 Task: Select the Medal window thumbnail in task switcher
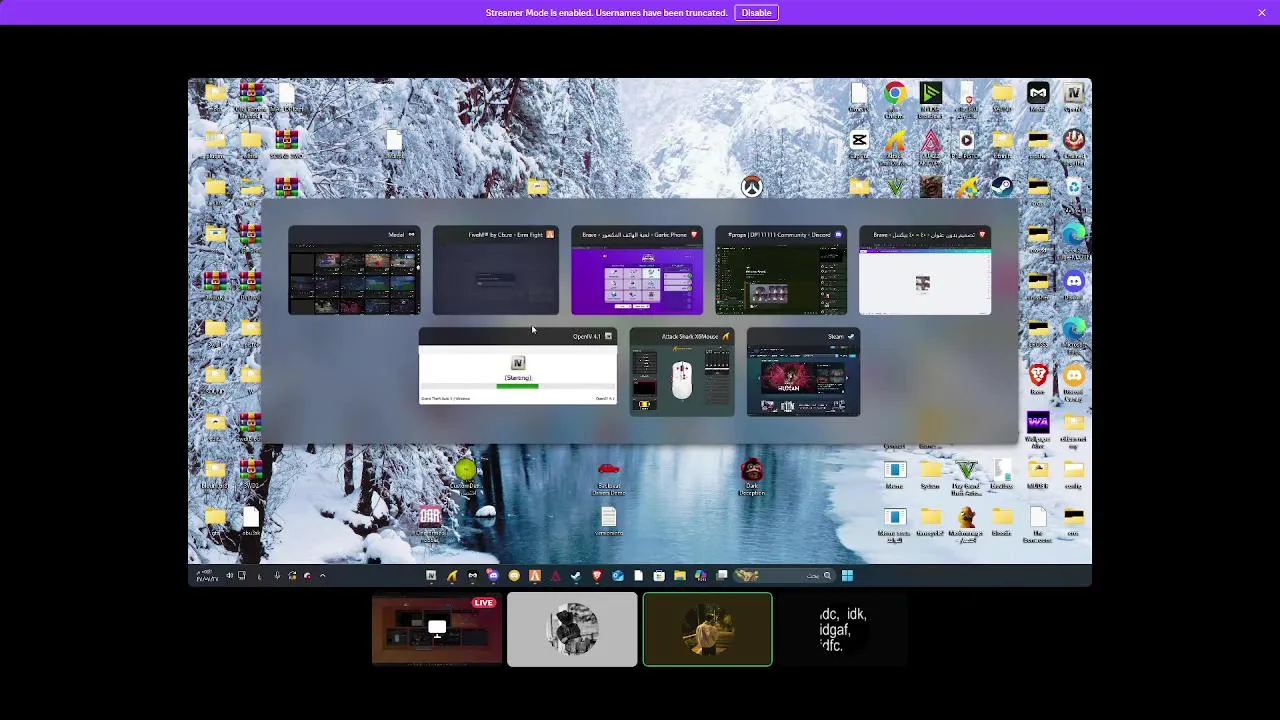click(354, 271)
